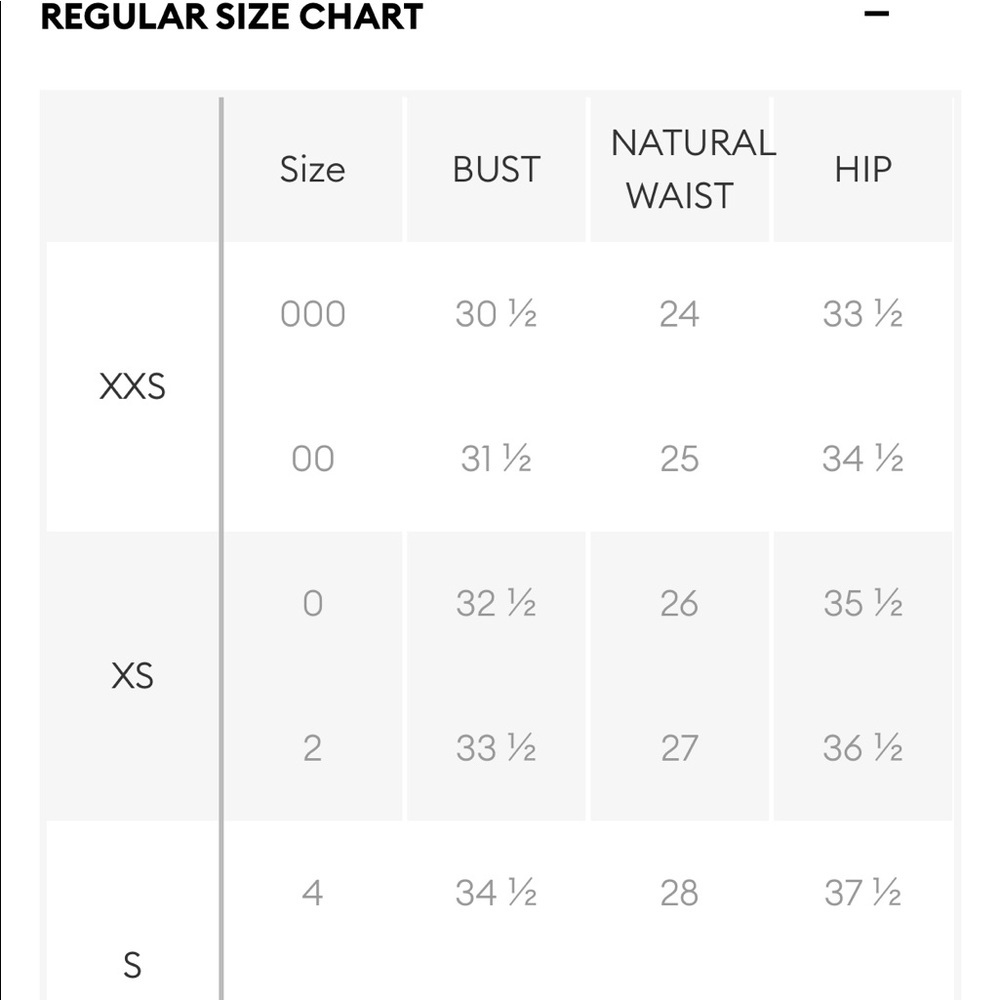Click the Regular Size Chart heading
Image resolution: width=1000 pixels, height=1000 pixels.
pos(232,16)
